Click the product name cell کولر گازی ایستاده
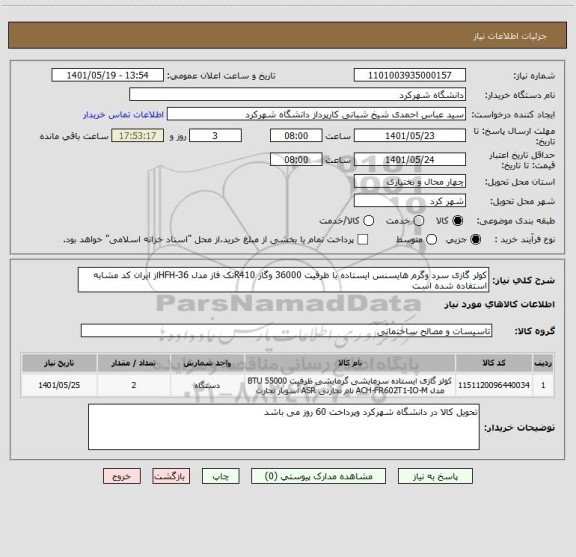Image resolution: width=576 pixels, height=557 pixels. tap(350, 385)
